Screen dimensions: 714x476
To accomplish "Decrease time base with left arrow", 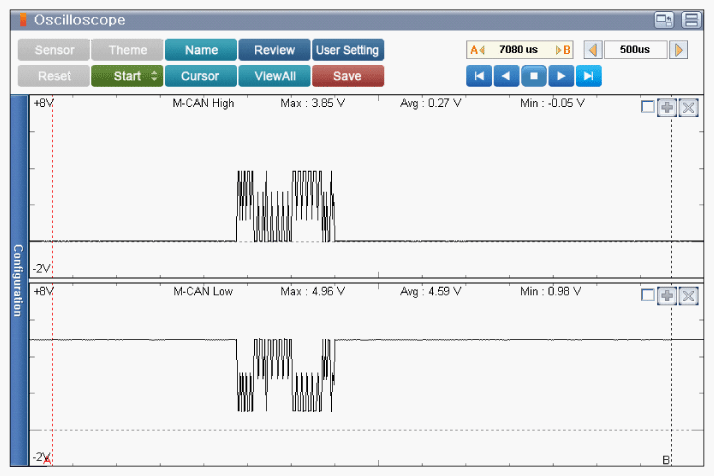I will click(x=591, y=50).
